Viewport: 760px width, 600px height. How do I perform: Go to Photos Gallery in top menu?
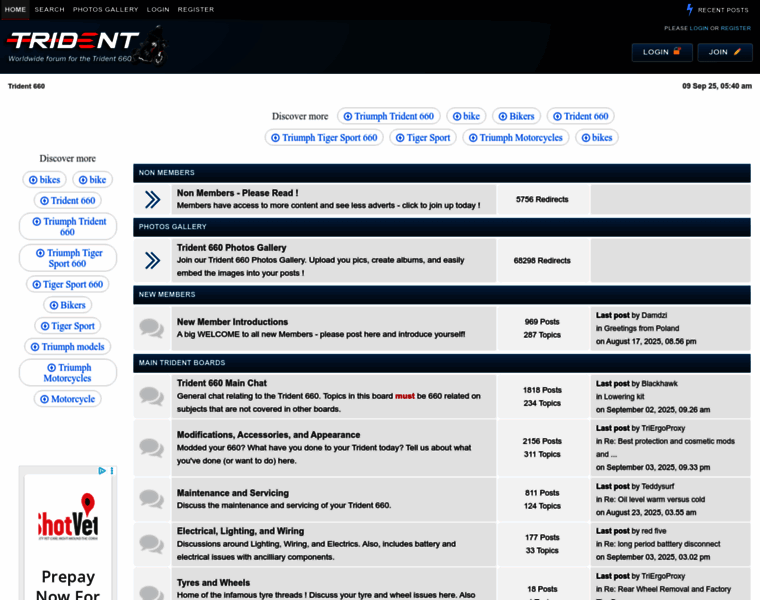pyautogui.click(x=106, y=9)
